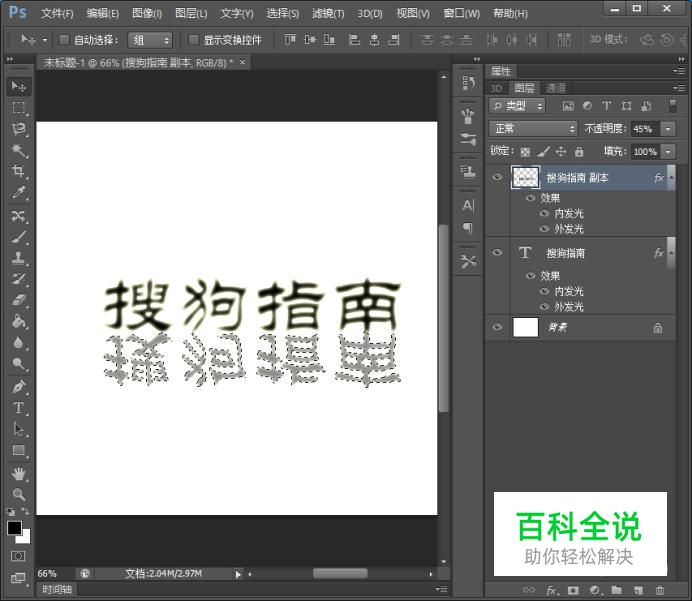Viewport: 692px width, 601px height.
Task: Collapse effects of 搜狗指南 text layer
Action: [x=671, y=252]
